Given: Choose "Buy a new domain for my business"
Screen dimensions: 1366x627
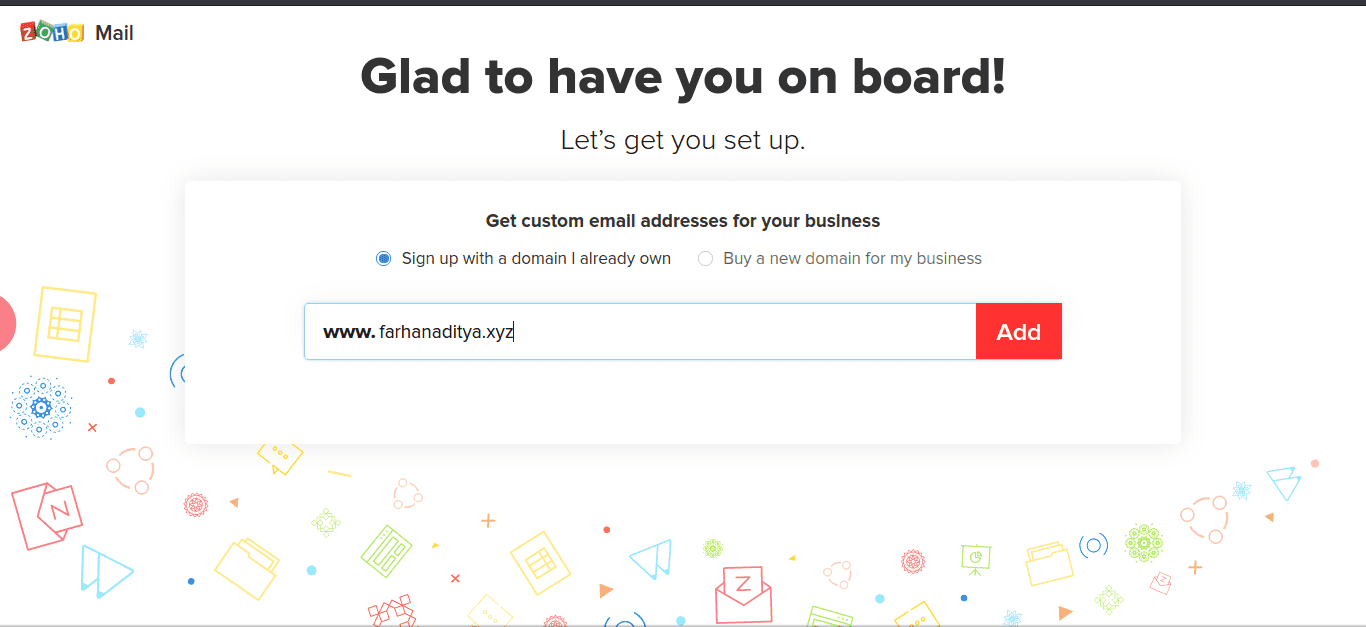Looking at the screenshot, I should click(x=705, y=258).
